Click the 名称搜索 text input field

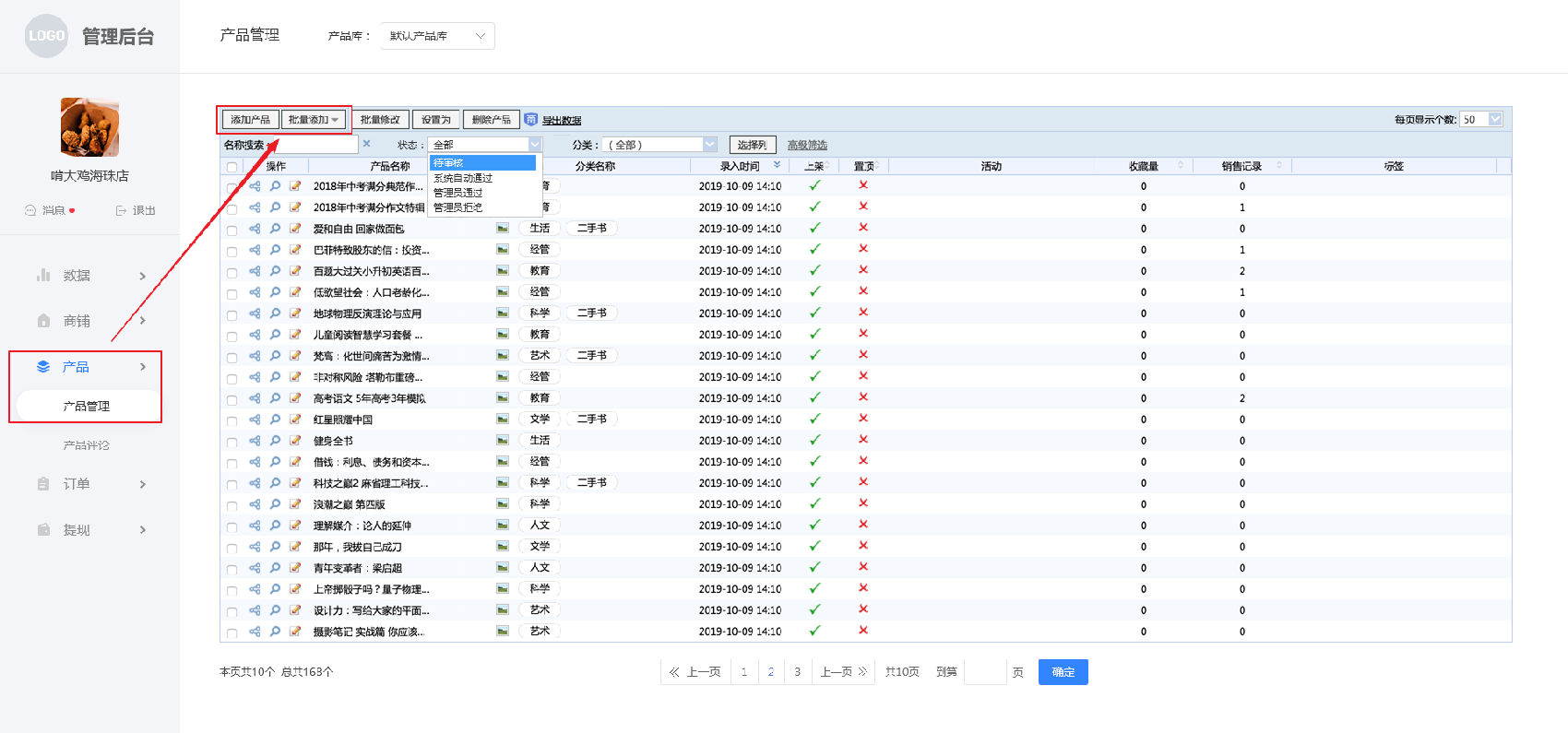pos(315,145)
